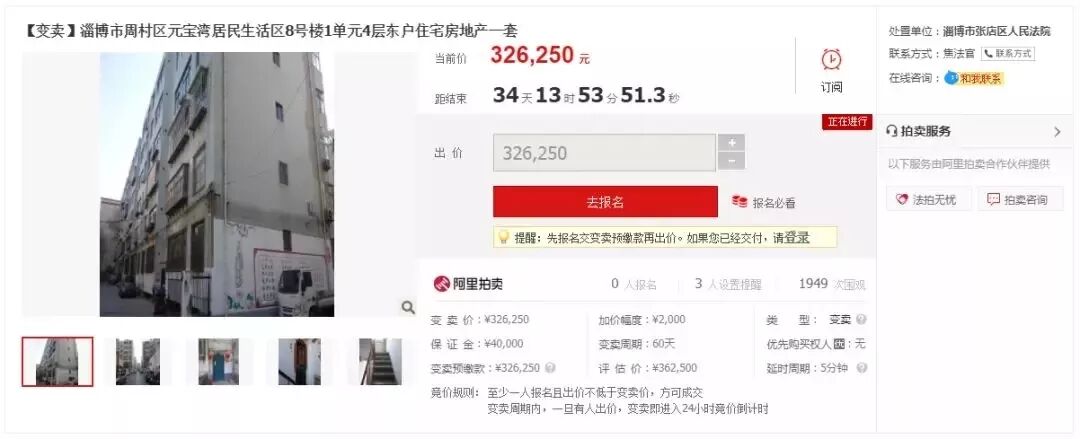Click the phone 联系方式 contact button
This screenshot has width=1080, height=439.
pyautogui.click(x=1008, y=54)
